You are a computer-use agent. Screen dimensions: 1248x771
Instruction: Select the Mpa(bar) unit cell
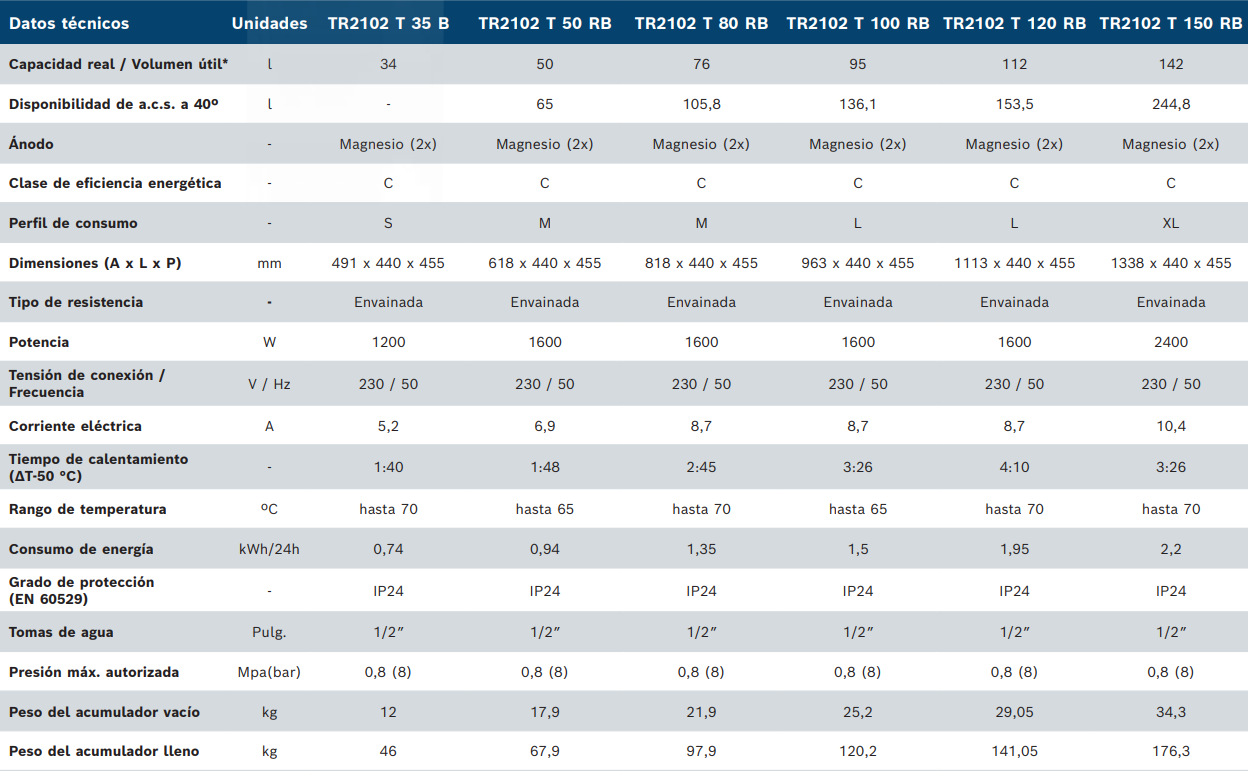pyautogui.click(x=269, y=672)
